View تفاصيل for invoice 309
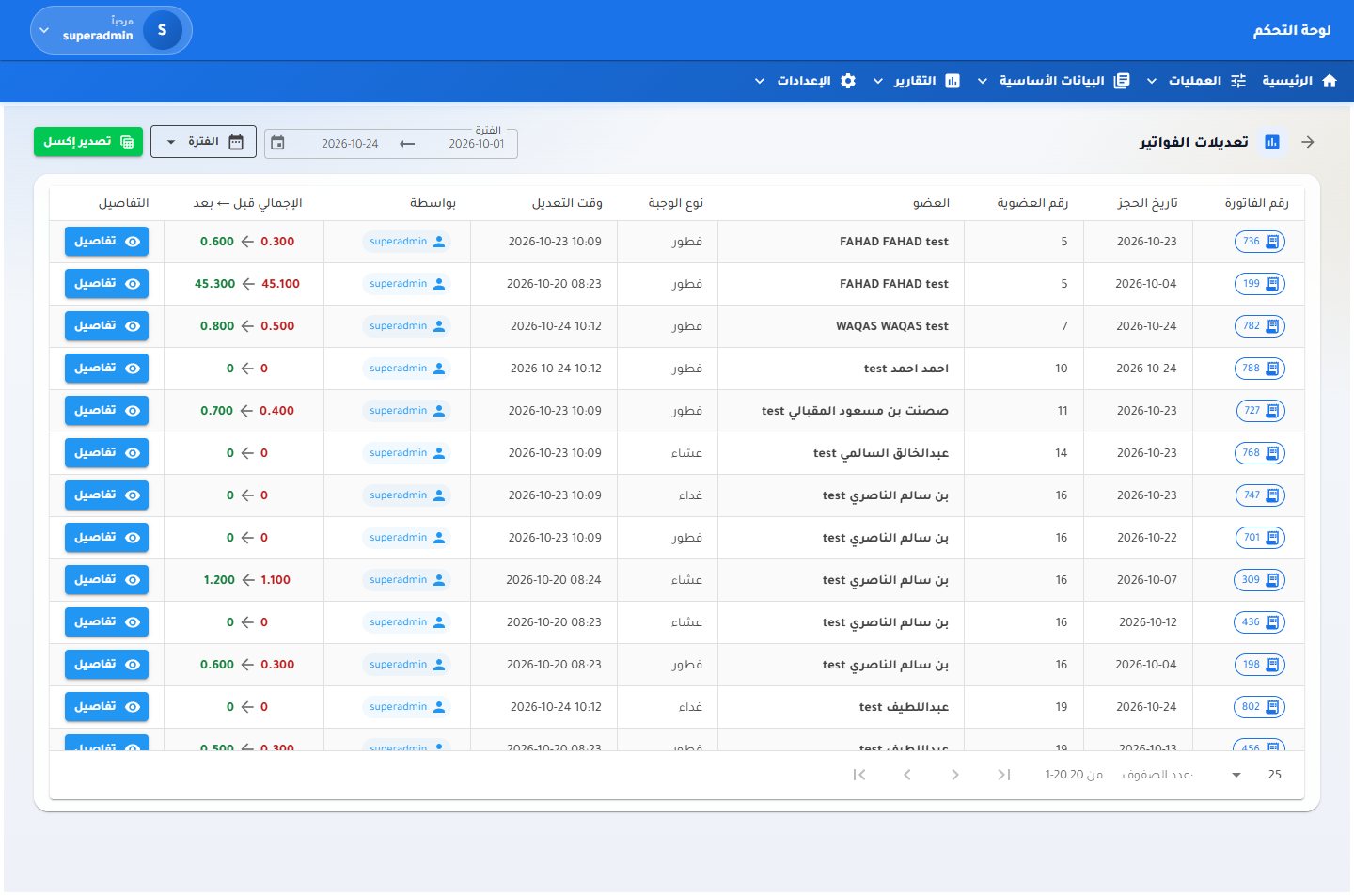 (106, 580)
